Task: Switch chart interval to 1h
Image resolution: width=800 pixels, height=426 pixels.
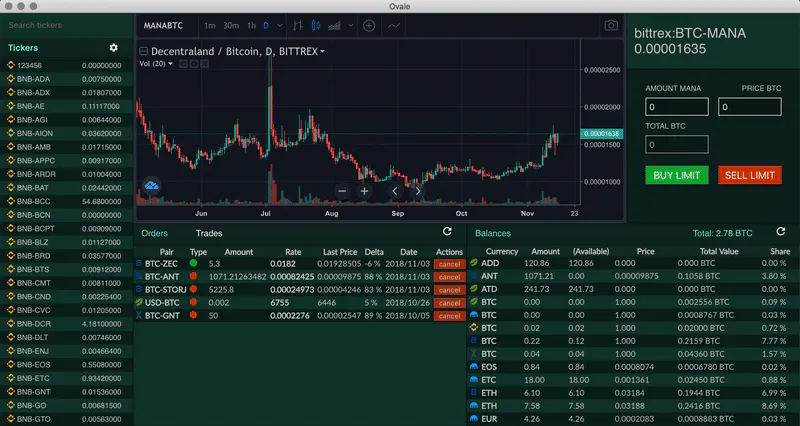Action: tap(251, 26)
